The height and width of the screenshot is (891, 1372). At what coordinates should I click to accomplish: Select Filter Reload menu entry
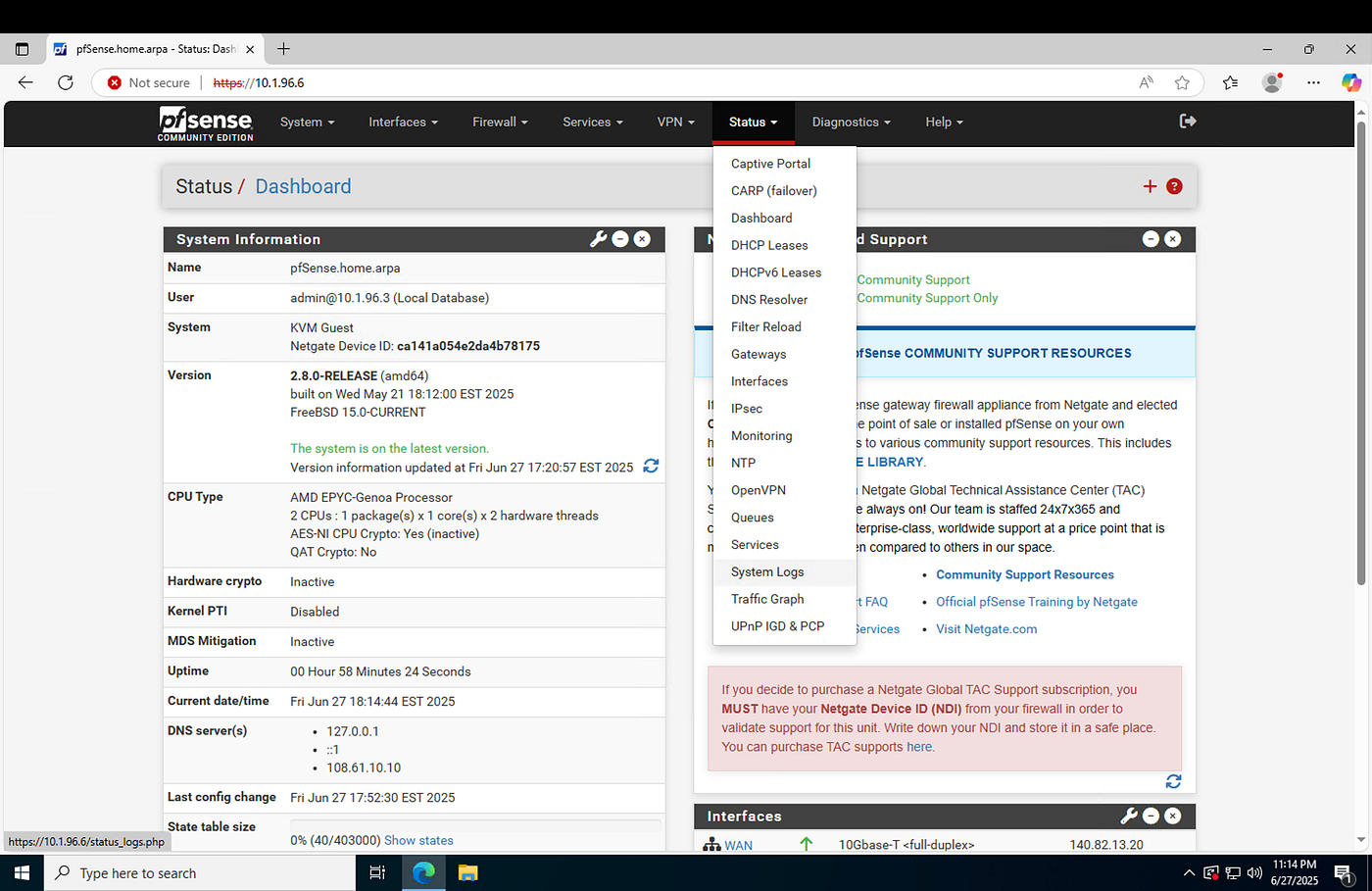coord(784,327)
